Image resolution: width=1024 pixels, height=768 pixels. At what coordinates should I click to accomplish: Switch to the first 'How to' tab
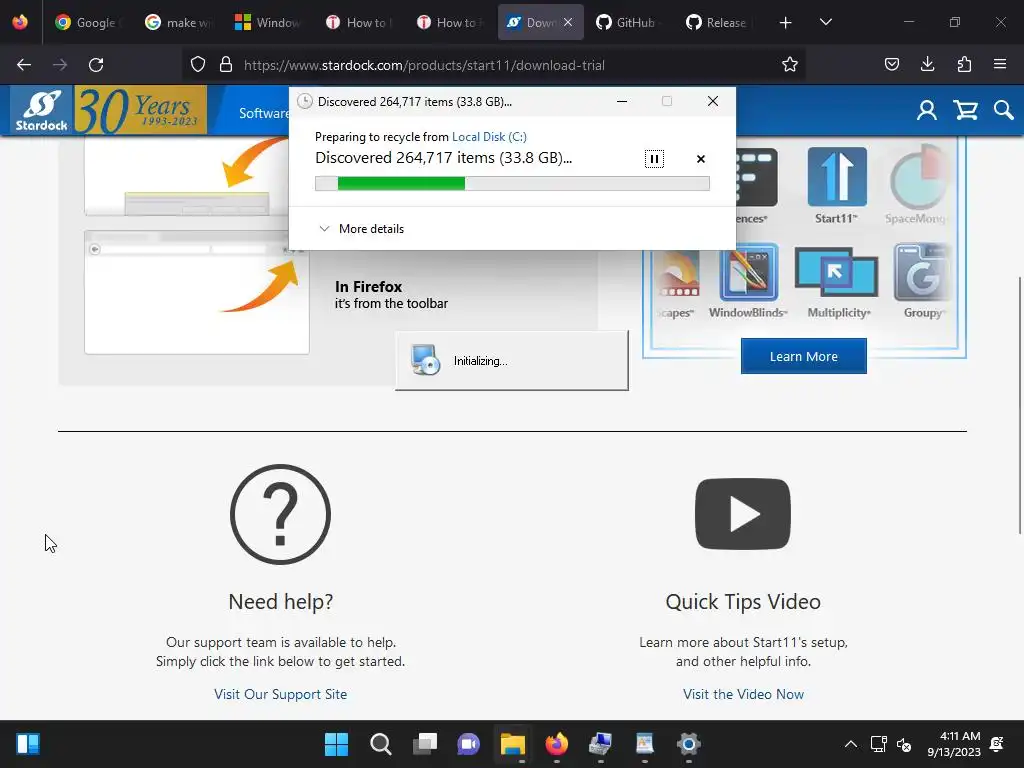click(x=359, y=23)
